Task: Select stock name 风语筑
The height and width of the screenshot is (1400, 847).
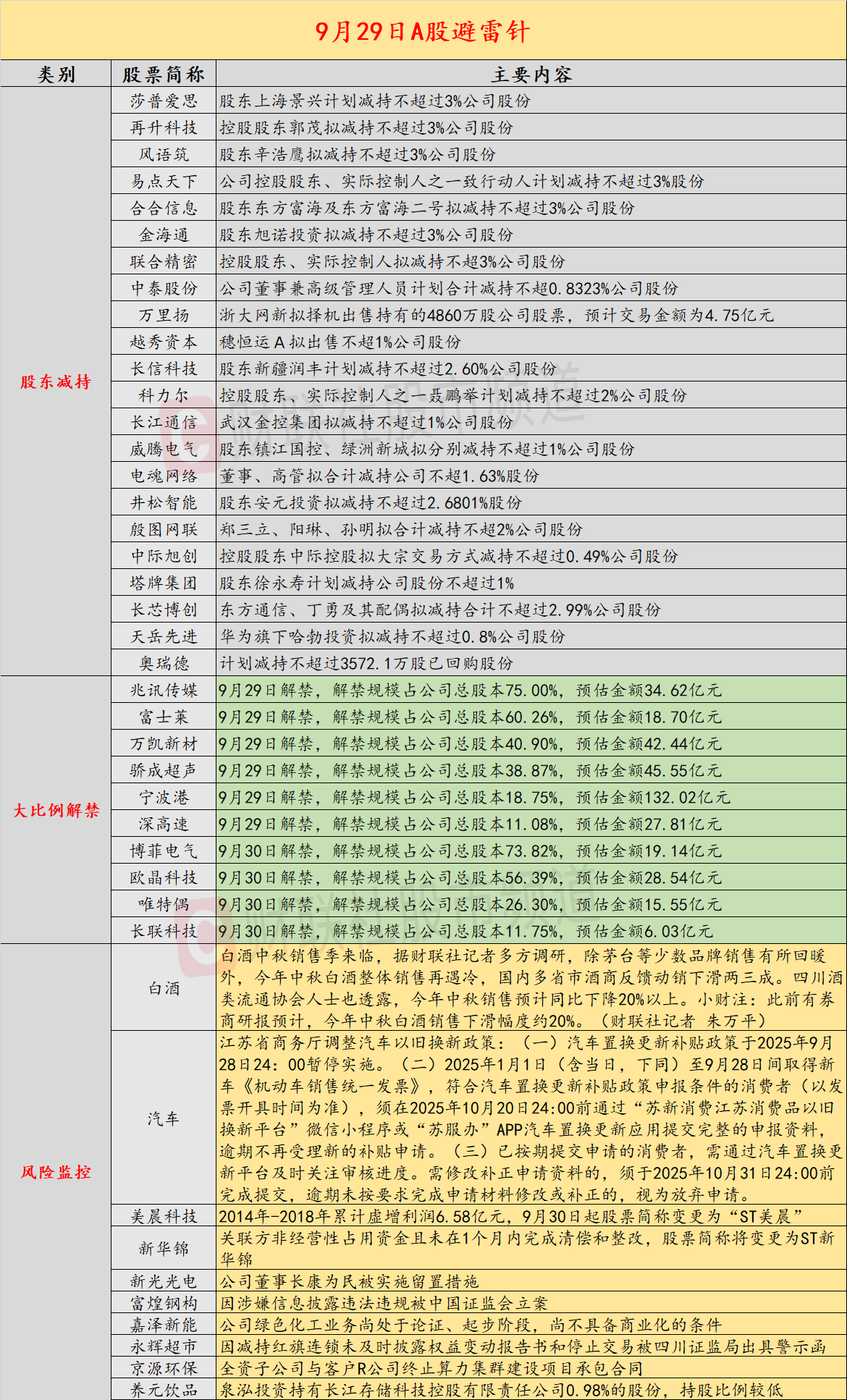Action: [164, 154]
